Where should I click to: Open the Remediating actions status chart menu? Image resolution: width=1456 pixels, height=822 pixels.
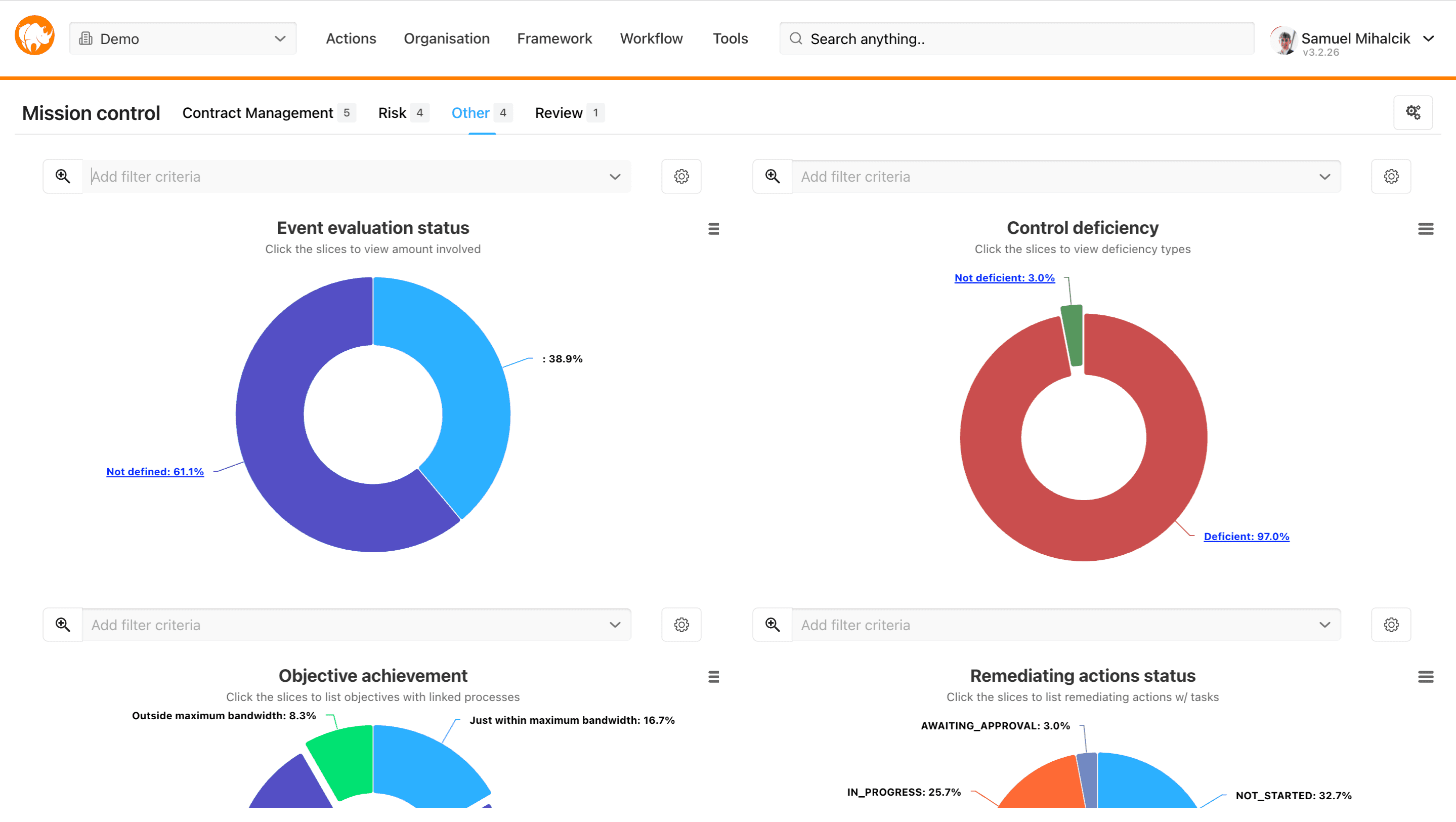click(1426, 677)
